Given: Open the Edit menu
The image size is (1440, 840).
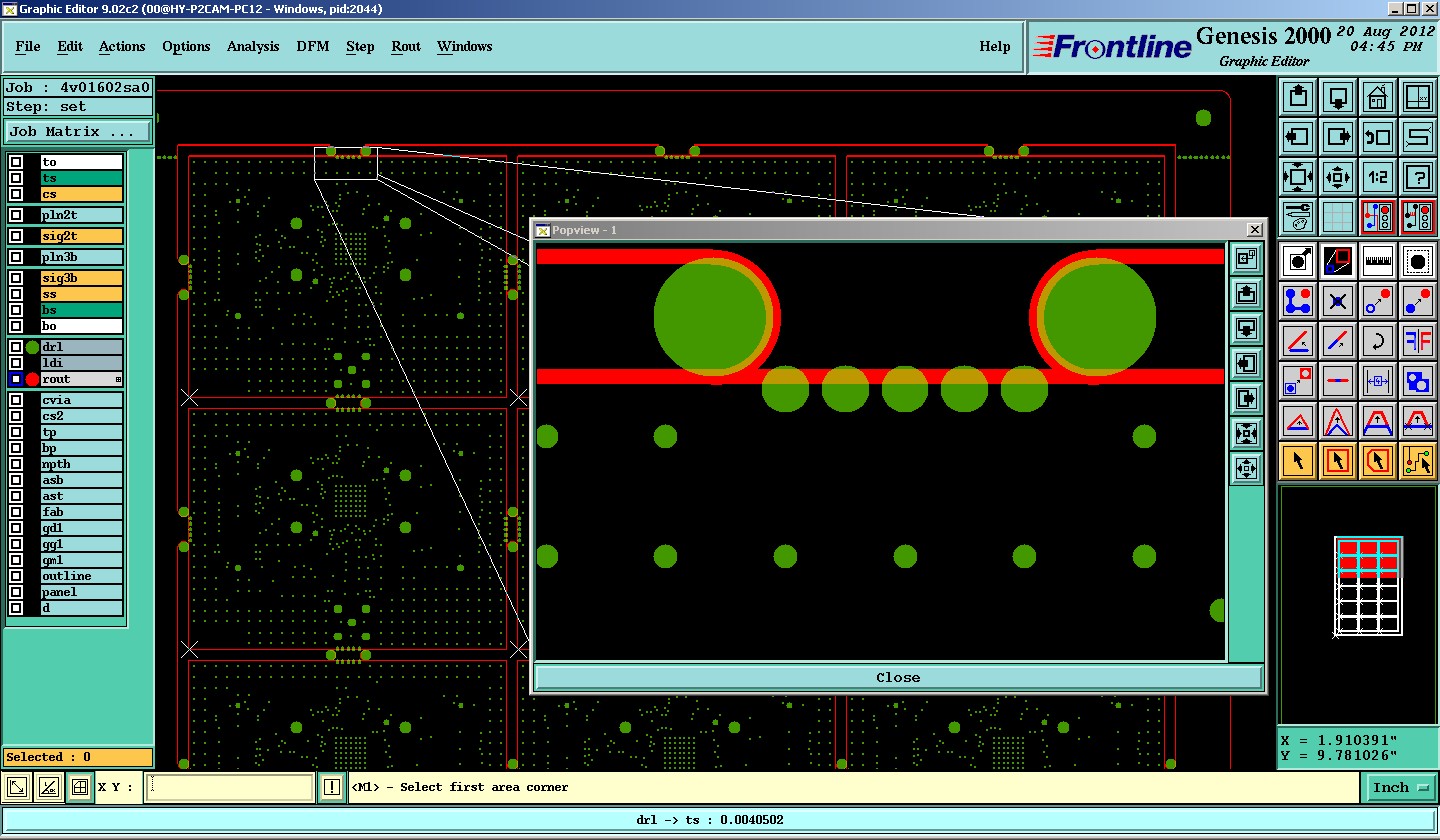Looking at the screenshot, I should pyautogui.click(x=70, y=46).
